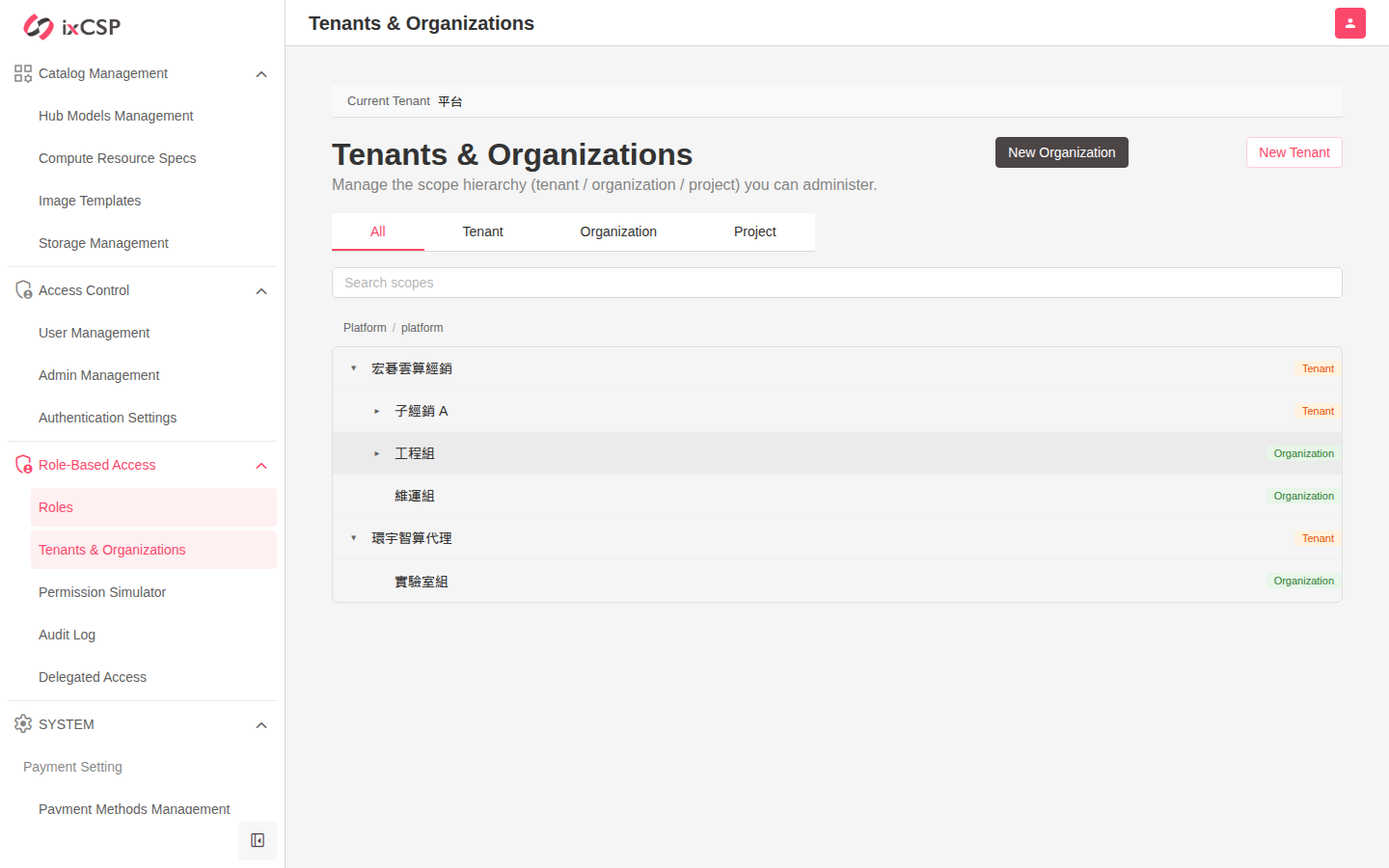Click the SYSTEM gear icon
Screen dimensions: 1389x868
[23, 724]
